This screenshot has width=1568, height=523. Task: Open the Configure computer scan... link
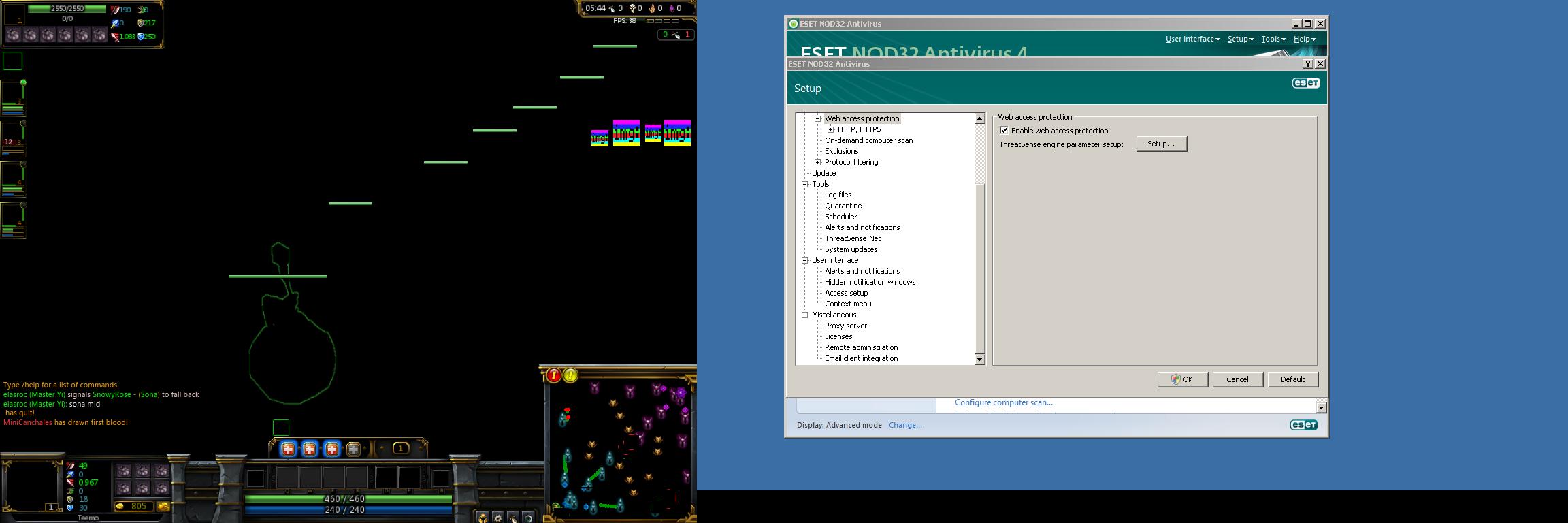point(1003,402)
